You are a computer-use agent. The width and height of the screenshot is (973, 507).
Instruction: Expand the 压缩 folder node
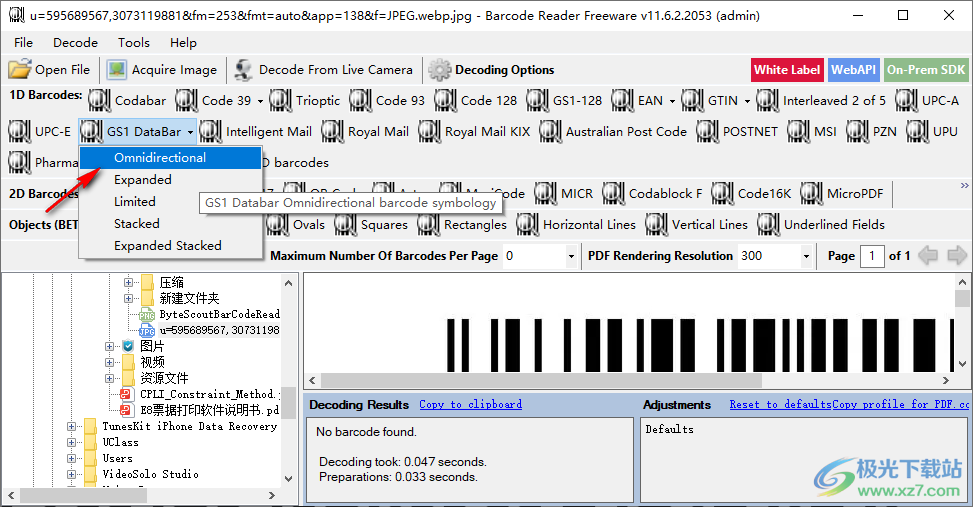(128, 282)
